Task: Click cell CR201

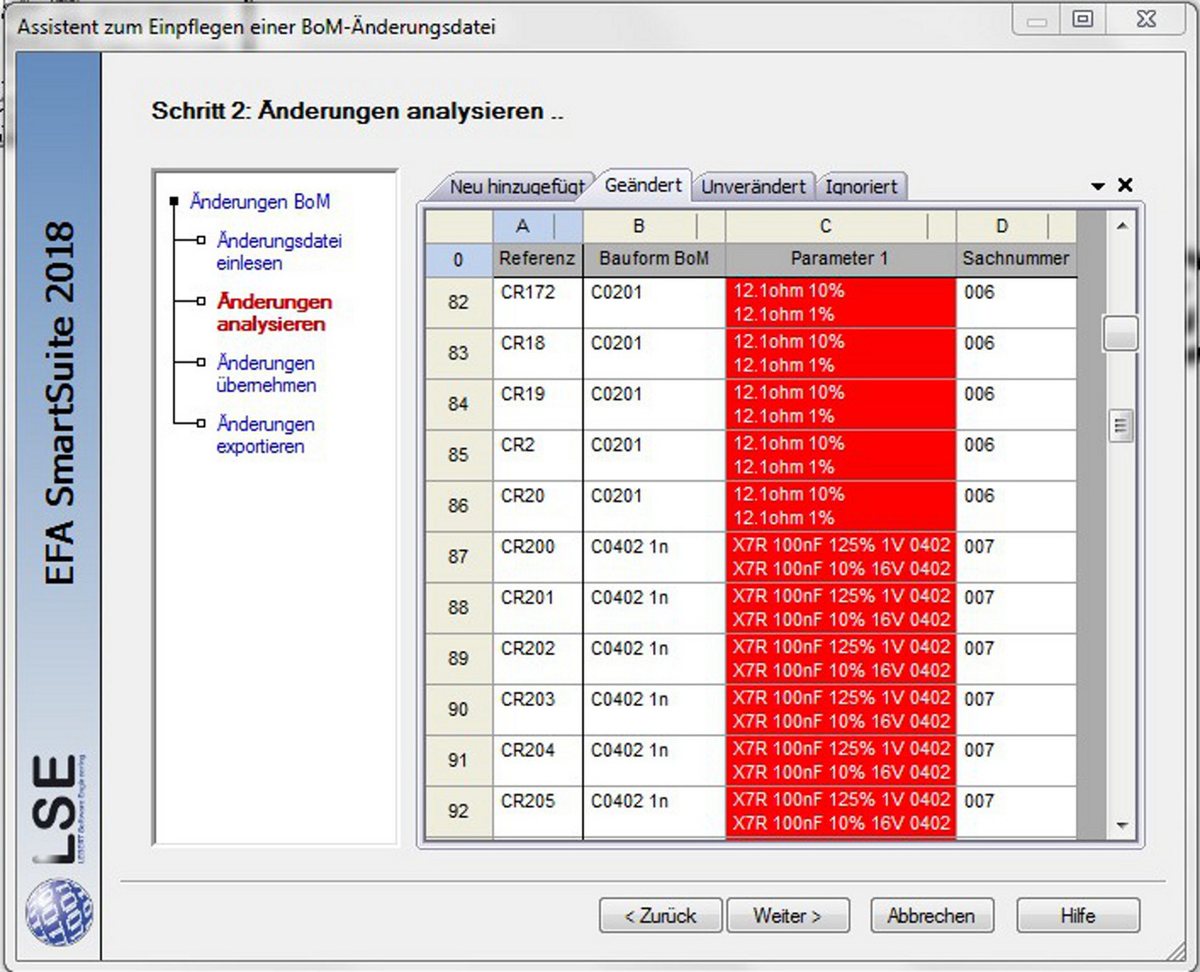Action: (x=538, y=608)
